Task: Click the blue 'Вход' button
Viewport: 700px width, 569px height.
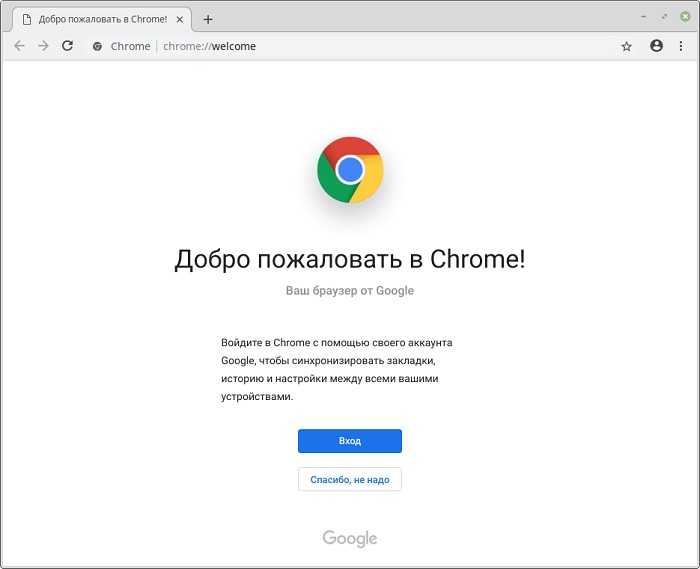Action: click(x=350, y=441)
